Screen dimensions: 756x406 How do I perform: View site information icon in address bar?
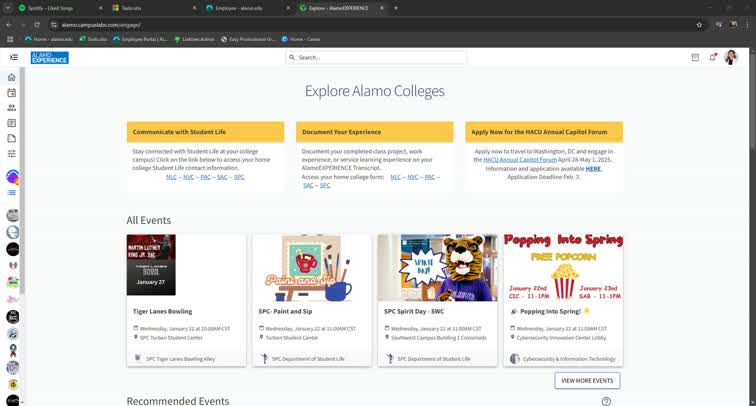(x=54, y=25)
